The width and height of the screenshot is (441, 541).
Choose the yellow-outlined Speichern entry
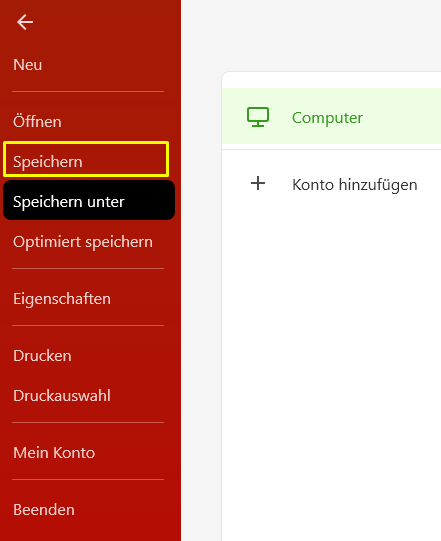pyautogui.click(x=86, y=159)
